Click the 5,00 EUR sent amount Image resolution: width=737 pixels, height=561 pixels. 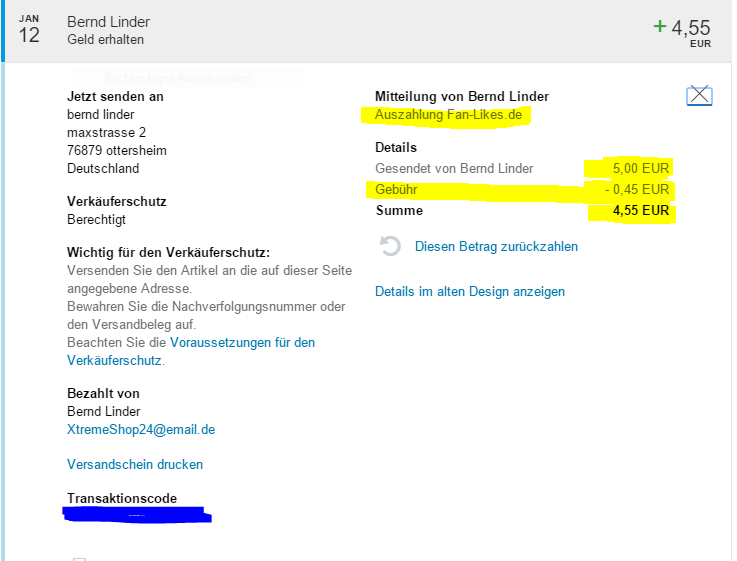click(640, 168)
